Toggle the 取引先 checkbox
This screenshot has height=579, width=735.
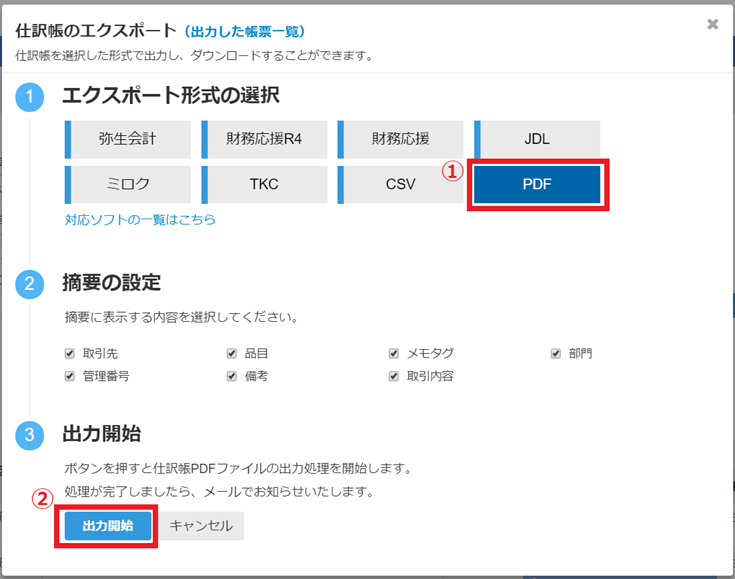(x=70, y=353)
